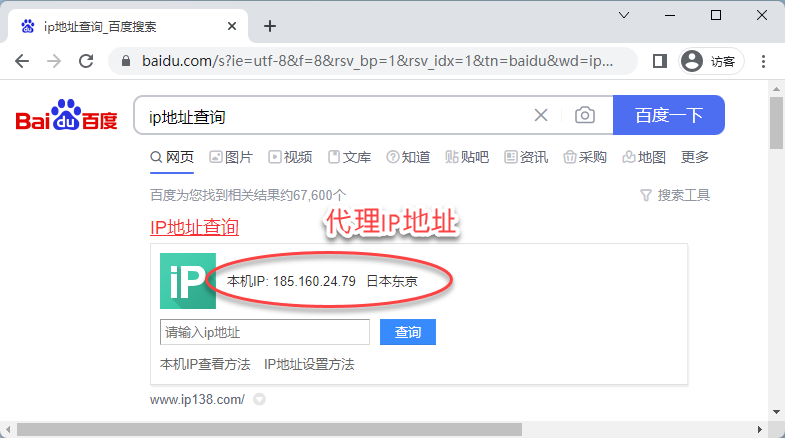Expand the 更多 tab options
Screen dimensions: 785x438
[x=695, y=157]
